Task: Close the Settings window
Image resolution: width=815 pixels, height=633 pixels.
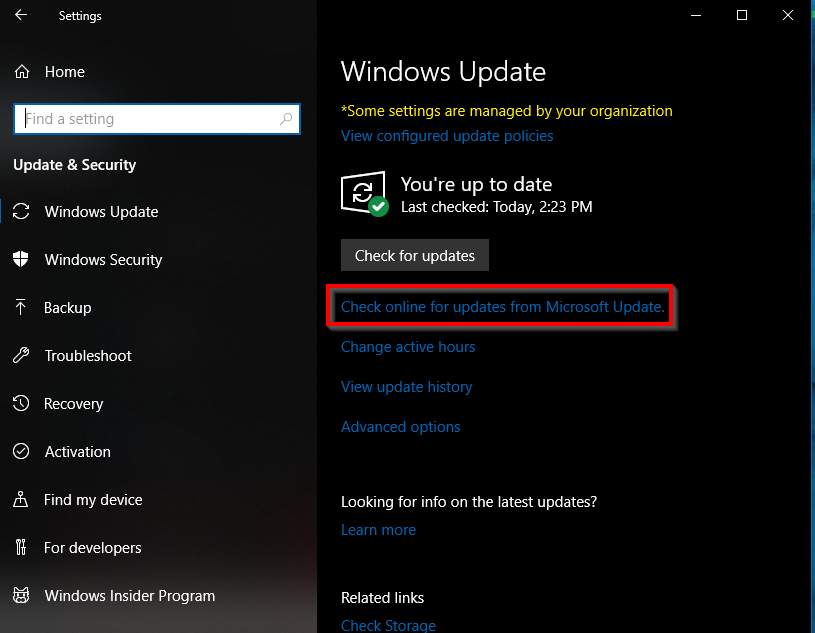Action: click(x=787, y=15)
